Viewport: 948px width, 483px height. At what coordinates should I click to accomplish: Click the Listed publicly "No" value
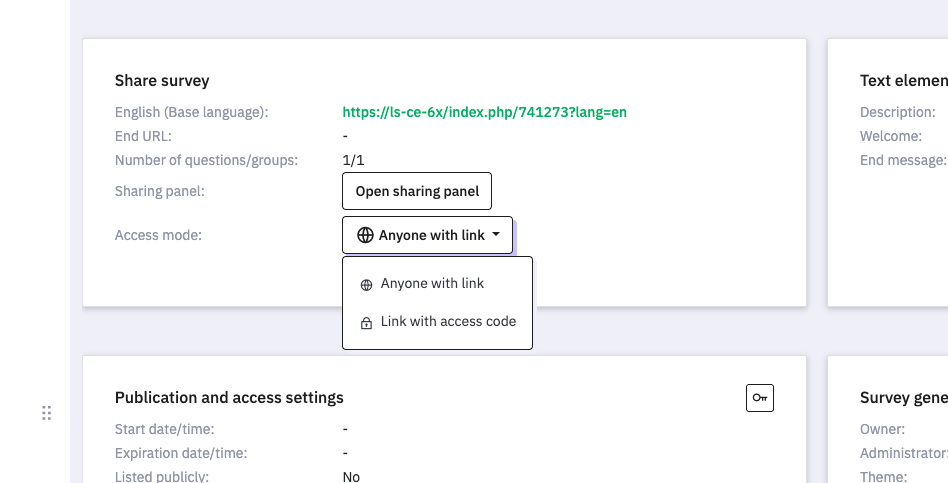click(x=351, y=477)
